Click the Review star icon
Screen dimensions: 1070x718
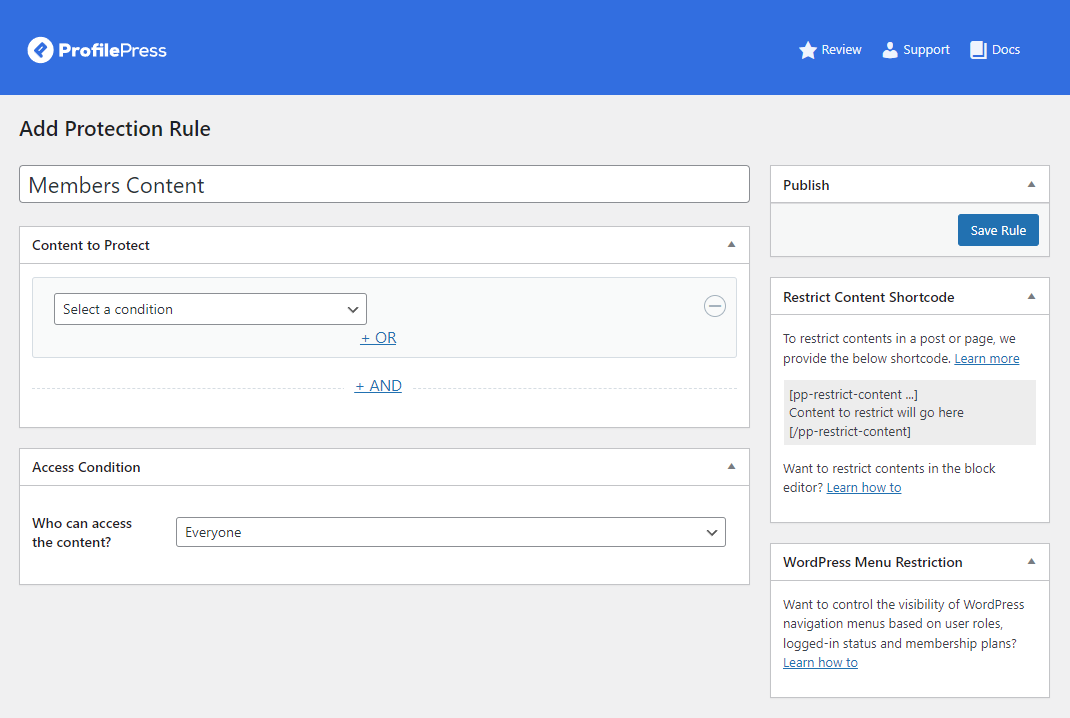[808, 50]
